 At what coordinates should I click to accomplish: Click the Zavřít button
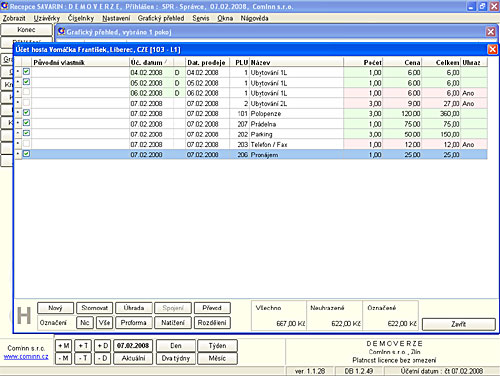pos(459,324)
